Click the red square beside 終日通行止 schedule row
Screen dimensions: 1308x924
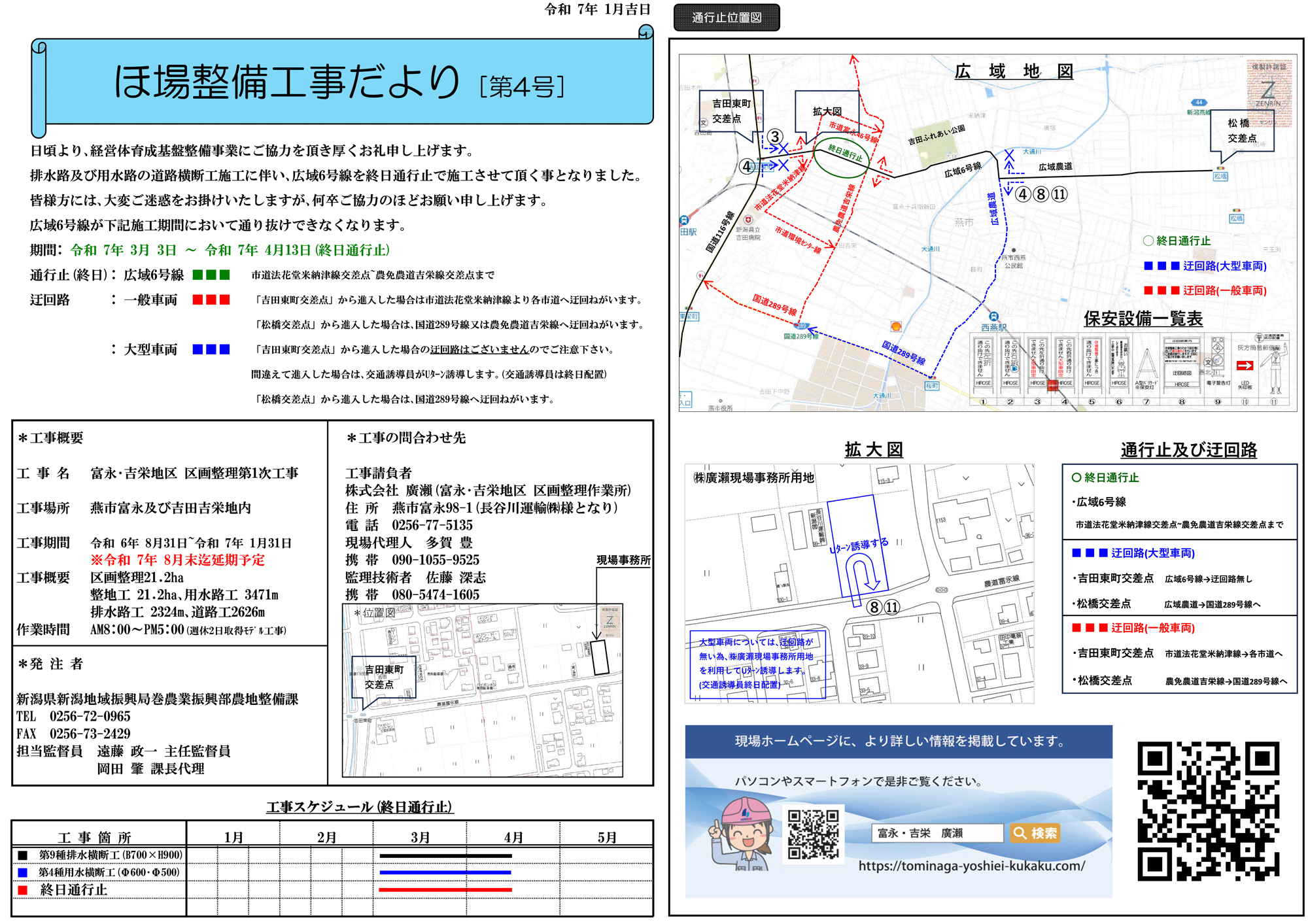pos(23,890)
